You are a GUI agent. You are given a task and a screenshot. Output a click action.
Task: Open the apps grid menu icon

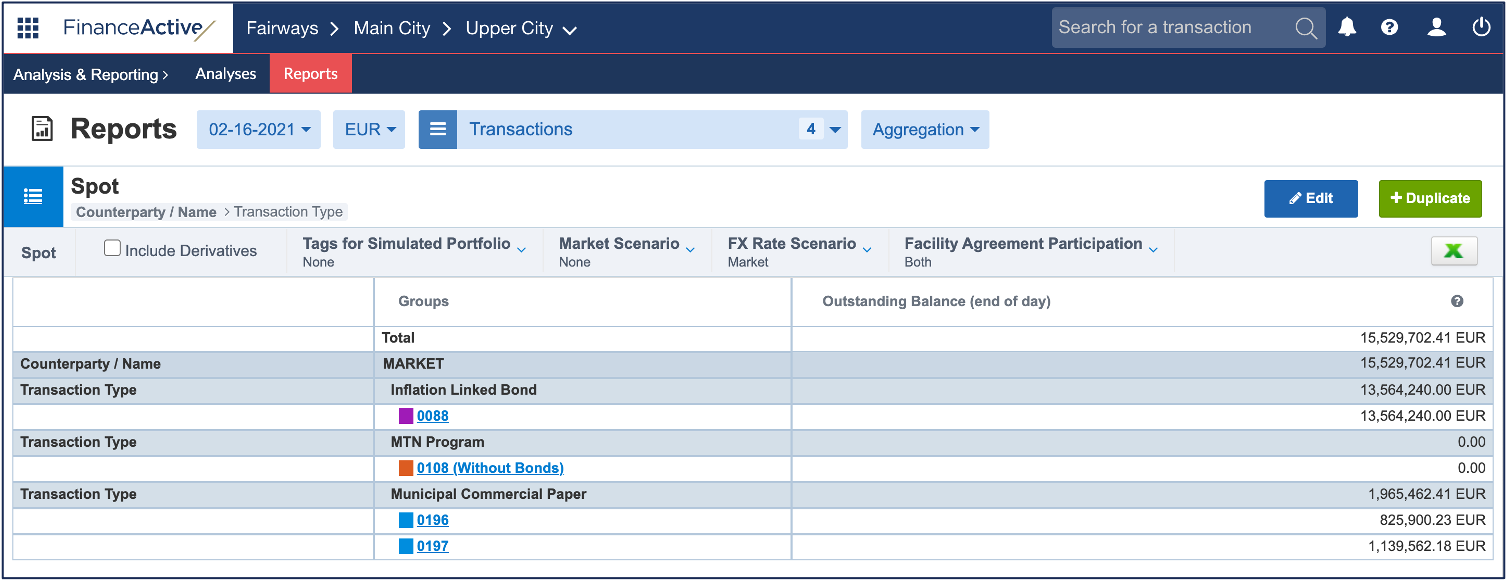[28, 28]
